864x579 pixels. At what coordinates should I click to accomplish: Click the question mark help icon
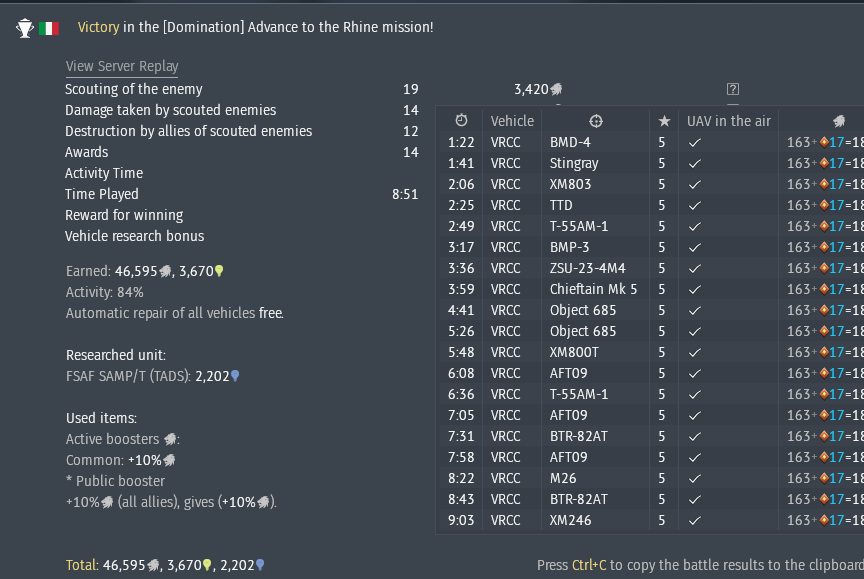click(x=733, y=89)
